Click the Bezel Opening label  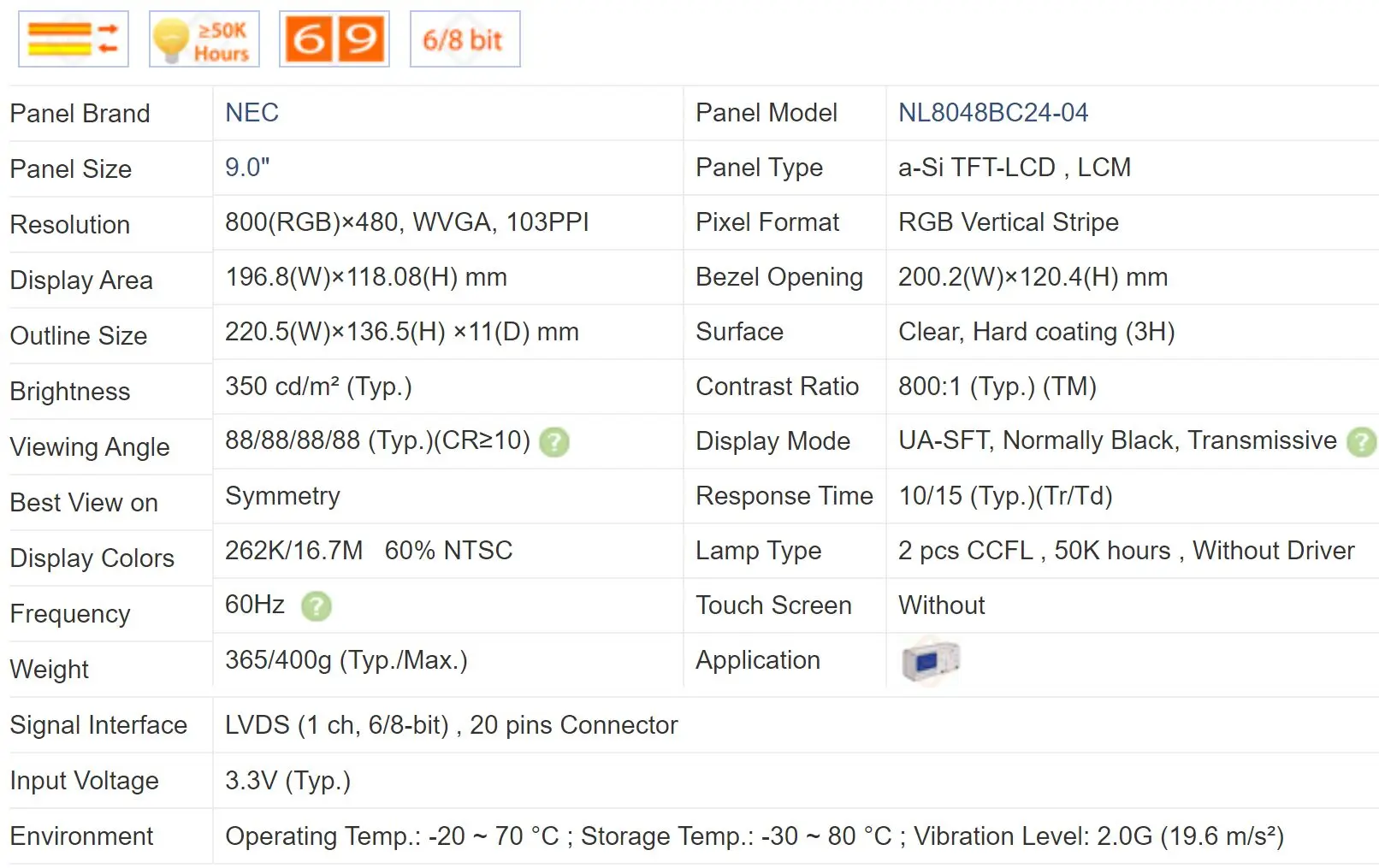[779, 277]
